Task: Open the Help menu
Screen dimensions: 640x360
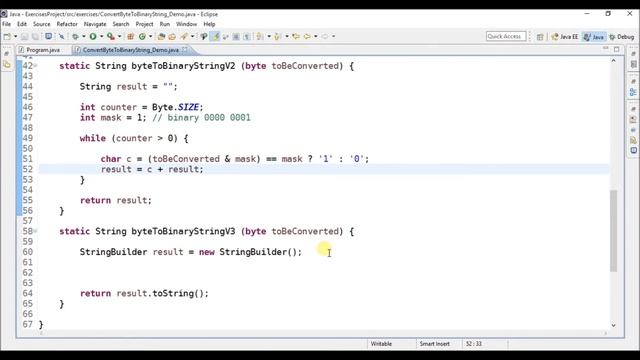Action: coord(209,24)
